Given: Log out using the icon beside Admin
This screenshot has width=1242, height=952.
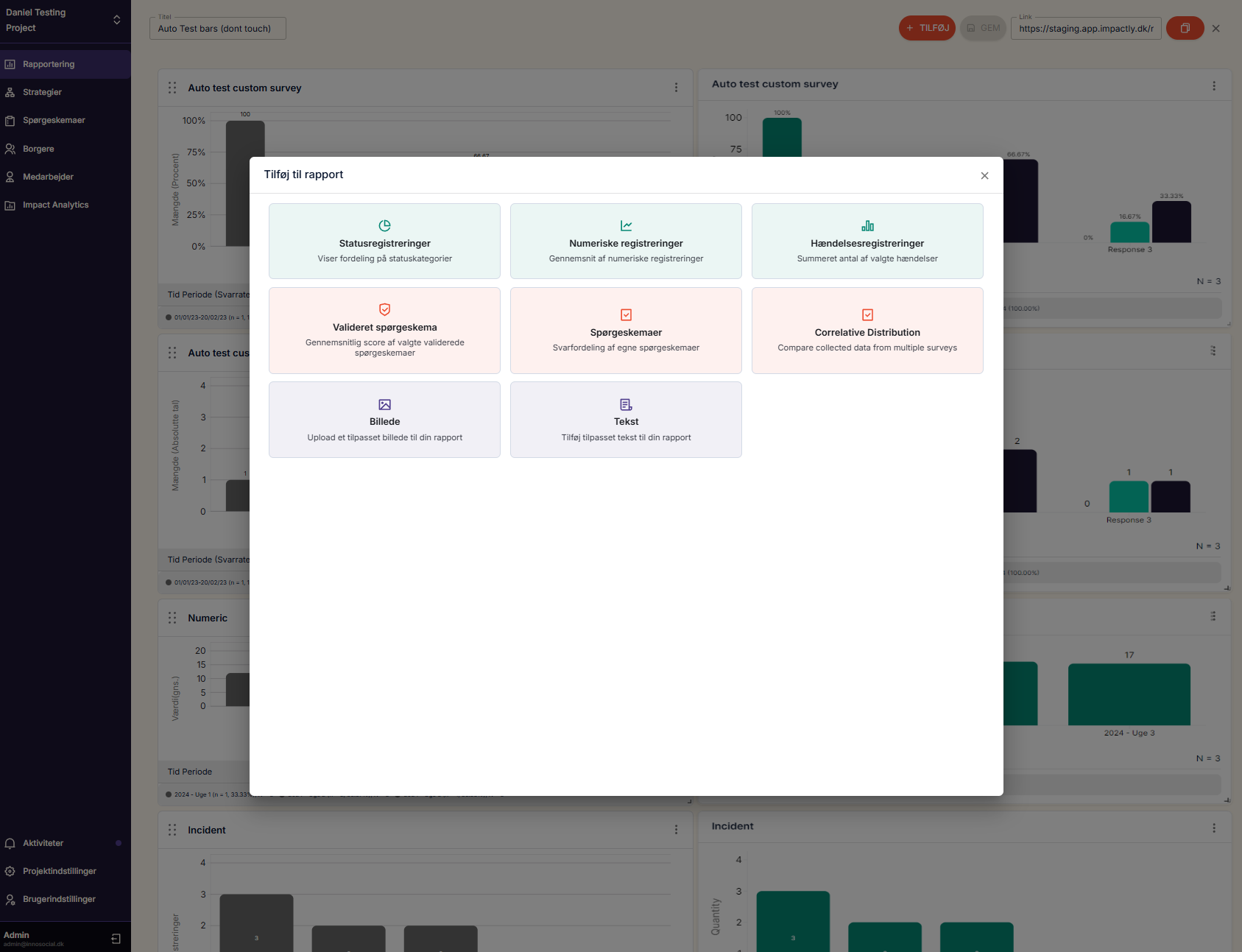Looking at the screenshot, I should [116, 939].
